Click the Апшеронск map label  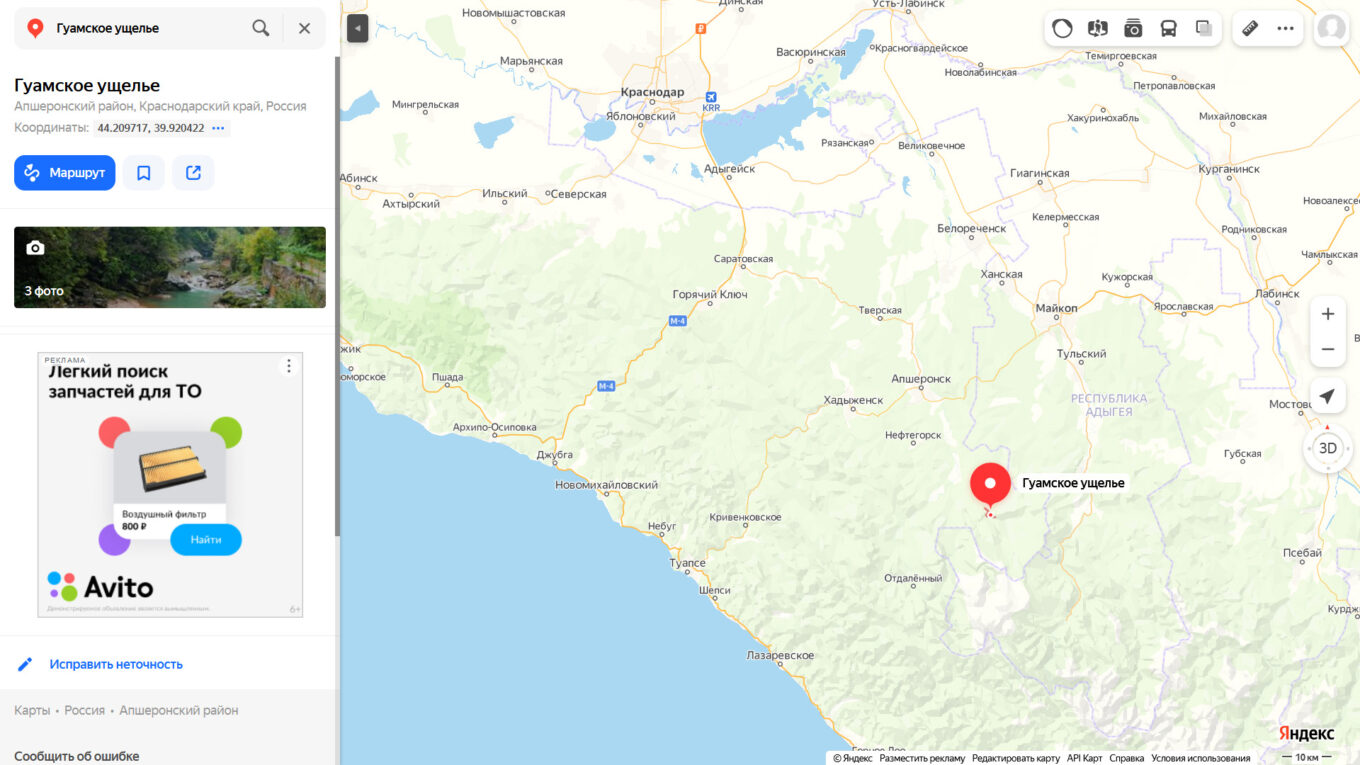(921, 379)
